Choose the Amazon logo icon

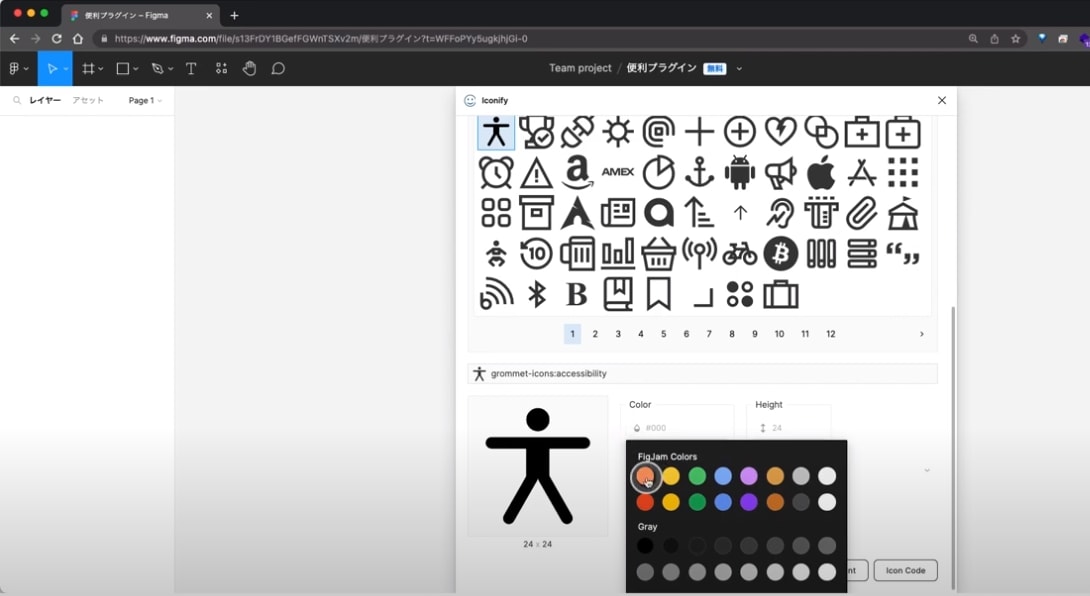tap(577, 172)
